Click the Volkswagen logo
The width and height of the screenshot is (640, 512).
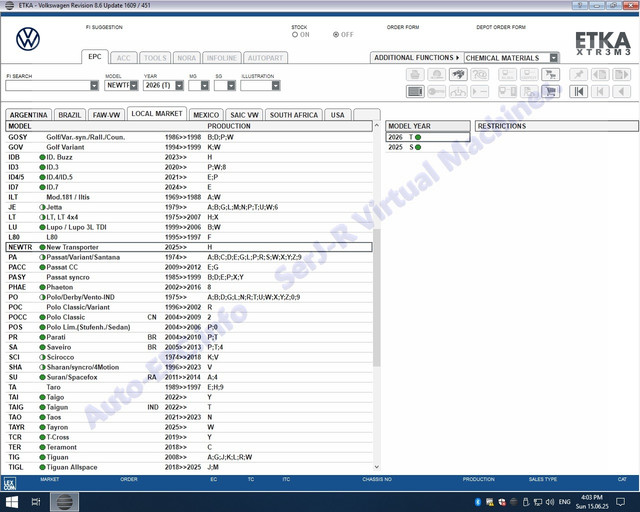28,39
